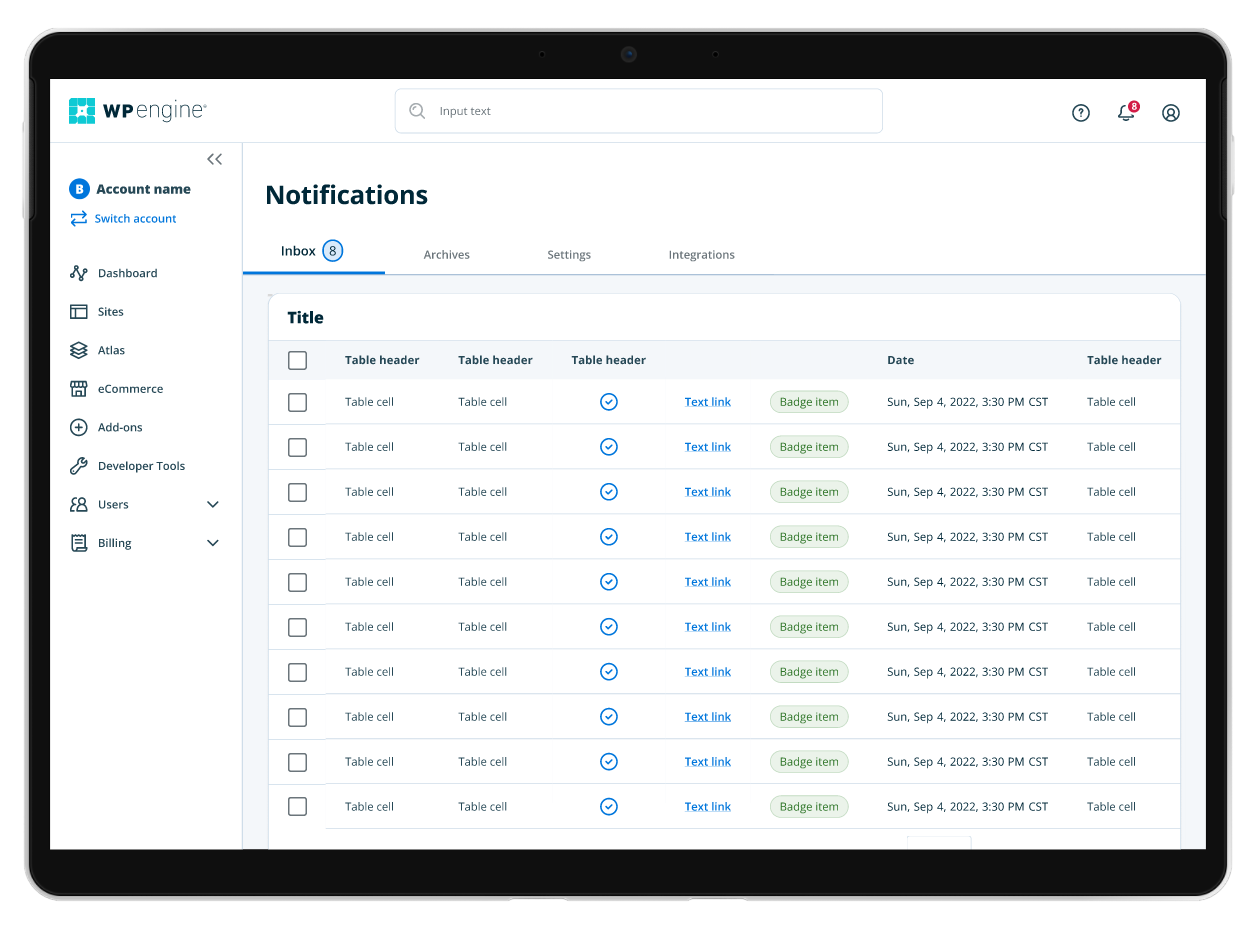Expand the Users menu chevron
Image resolution: width=1254 pixels, height=935 pixels.
pyautogui.click(x=213, y=505)
